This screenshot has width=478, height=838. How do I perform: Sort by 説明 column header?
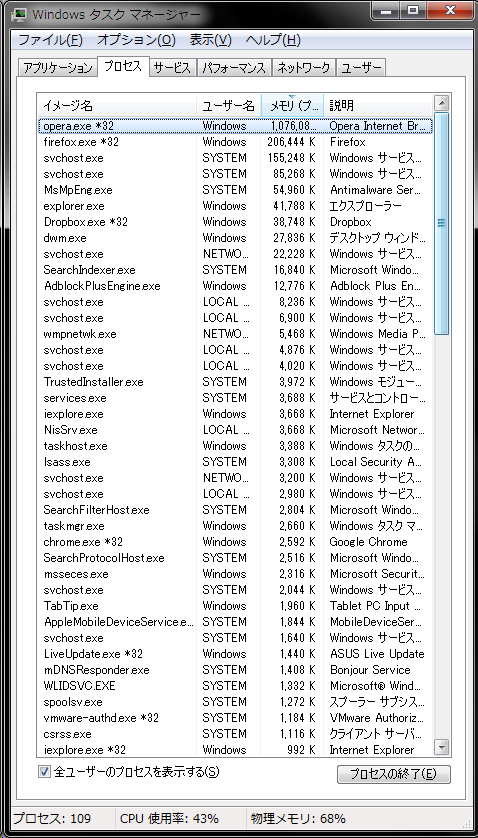[x=377, y=105]
